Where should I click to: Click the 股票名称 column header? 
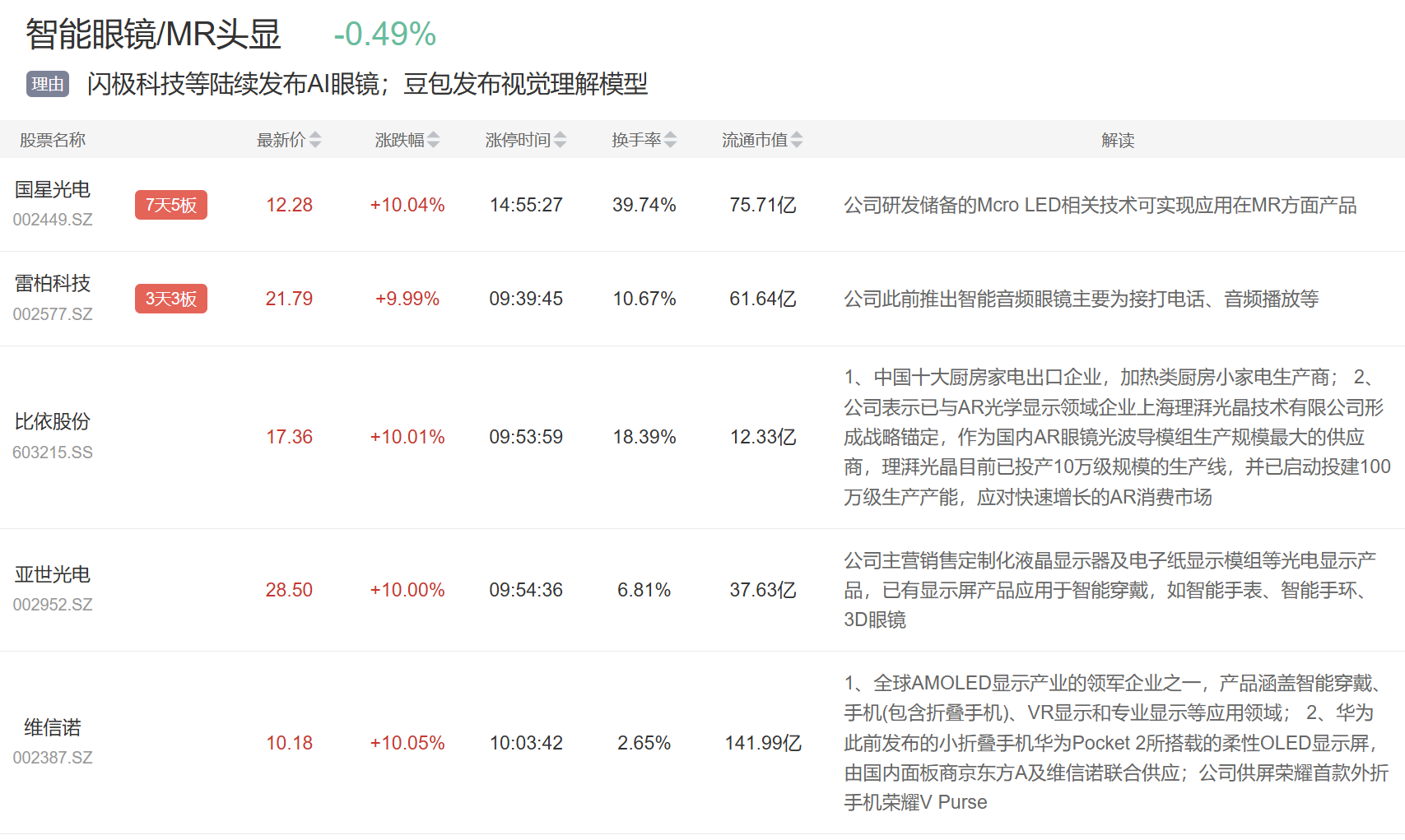pos(53,140)
